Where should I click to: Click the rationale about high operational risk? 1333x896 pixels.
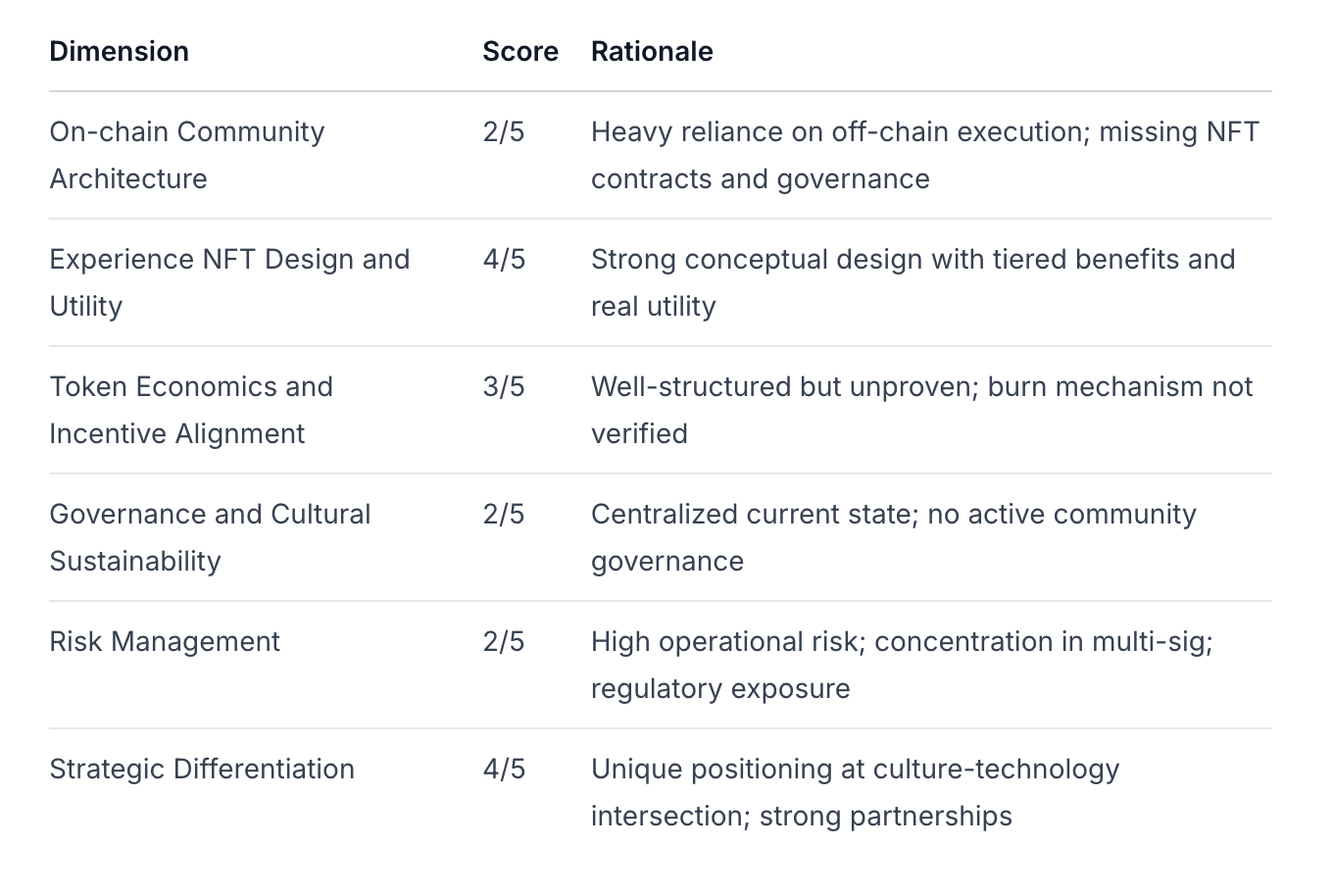click(x=902, y=665)
